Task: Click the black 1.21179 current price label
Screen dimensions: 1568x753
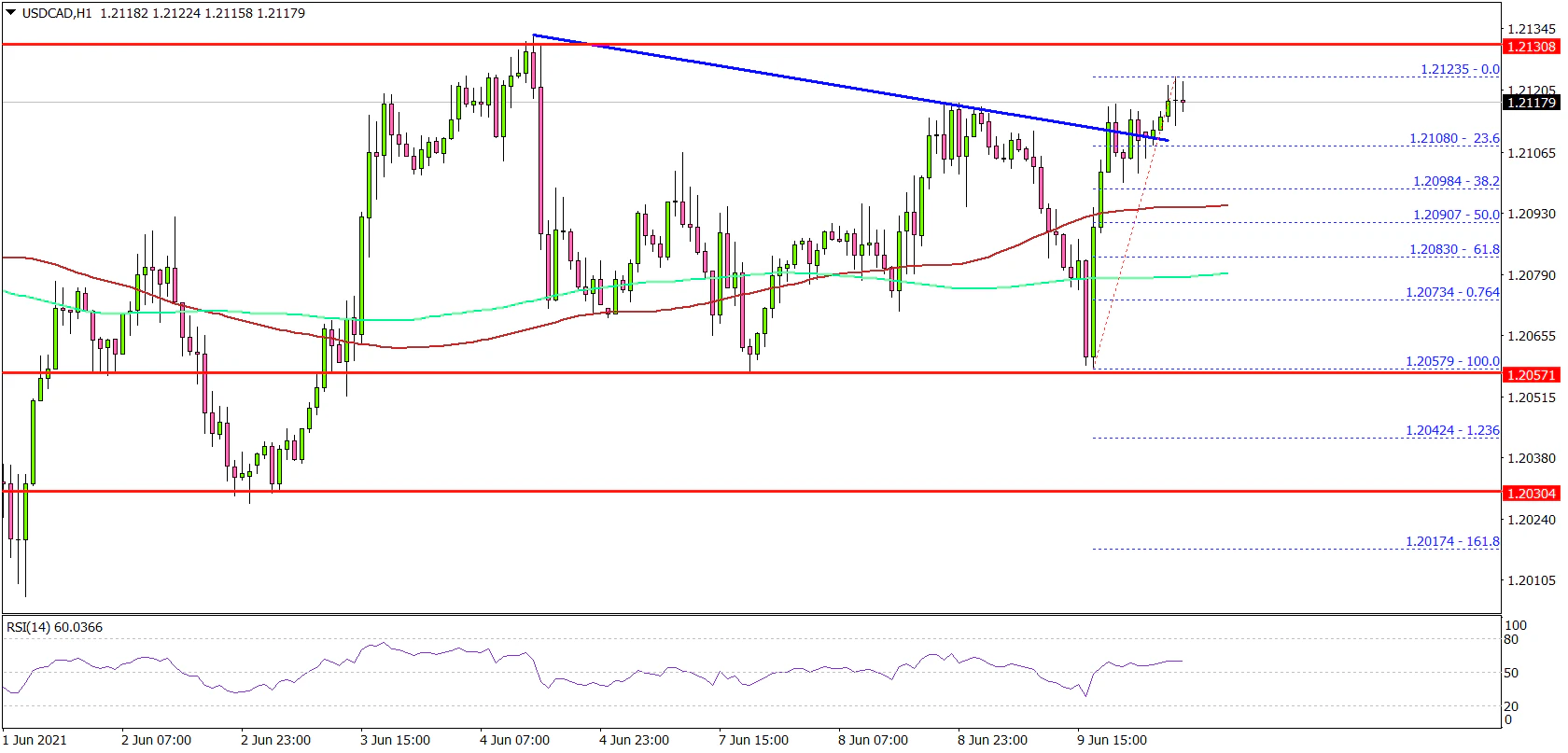Action: [1532, 103]
